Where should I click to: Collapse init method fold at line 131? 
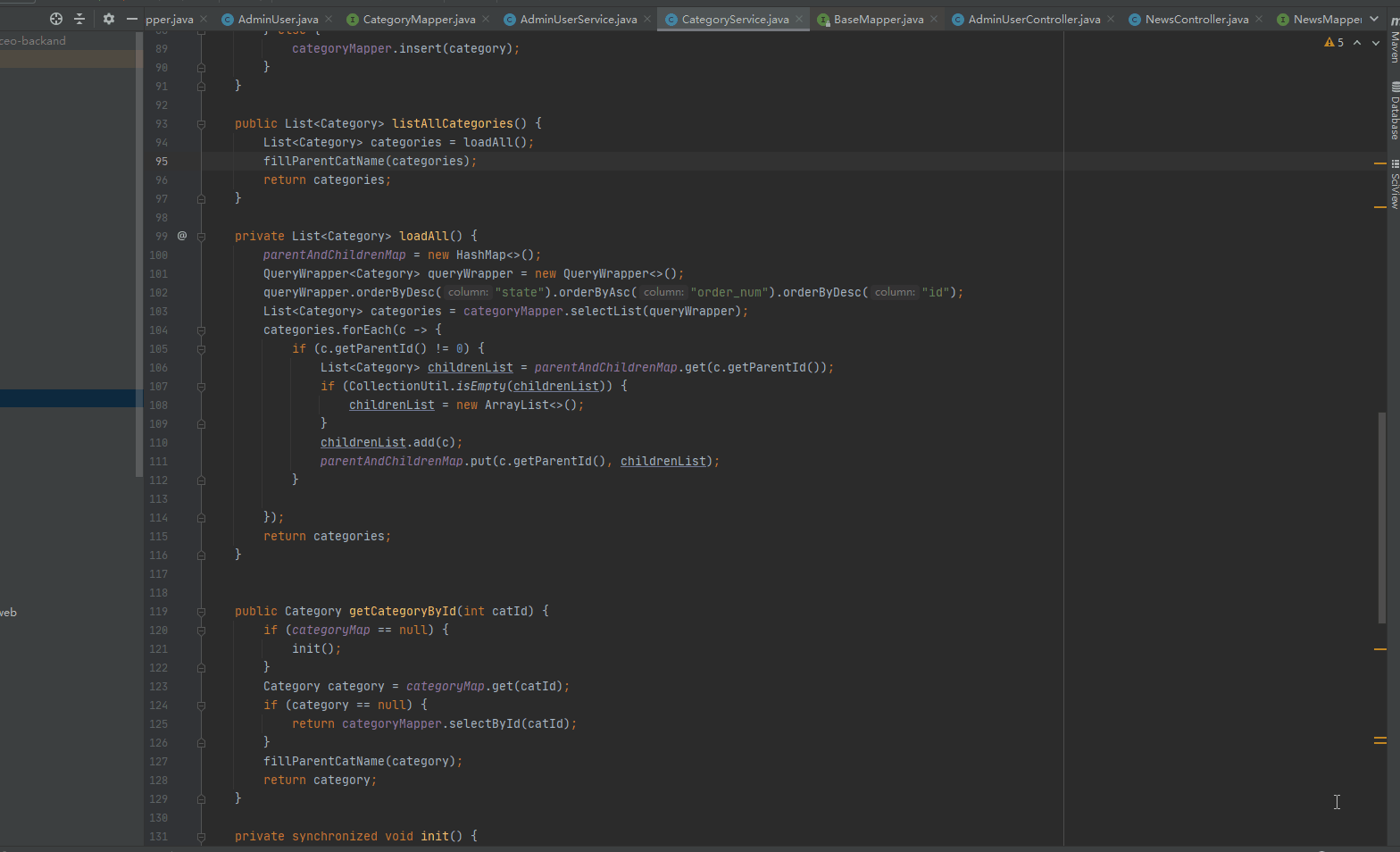pyautogui.click(x=201, y=837)
